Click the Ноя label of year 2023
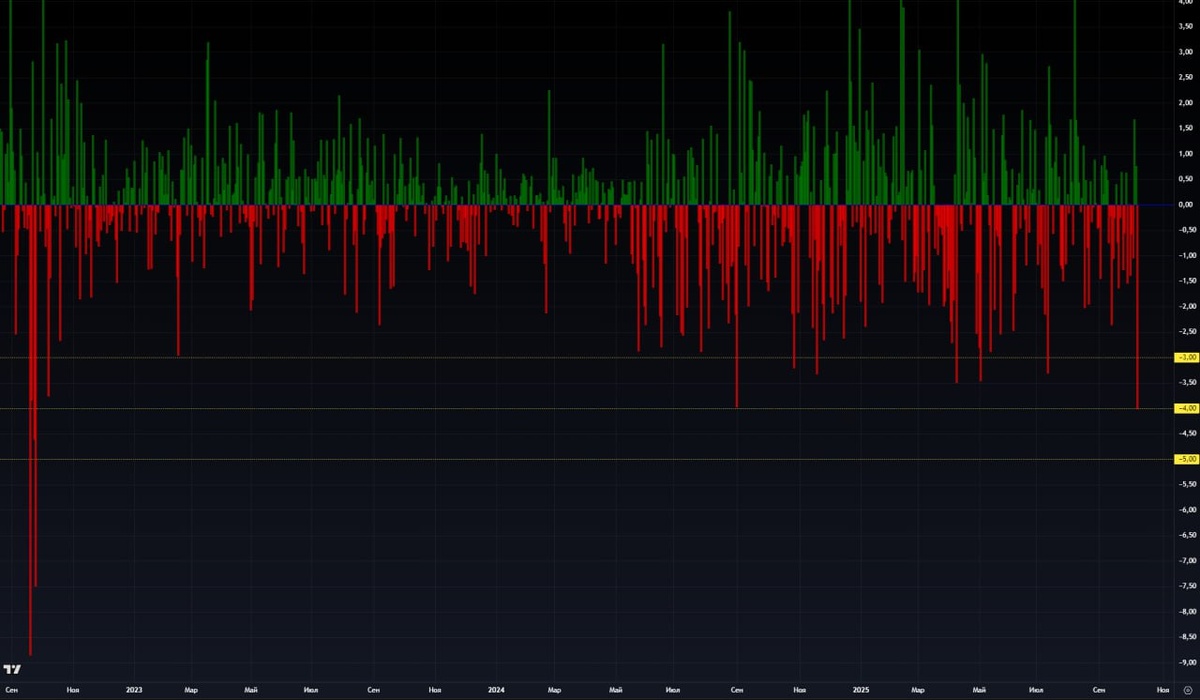The width and height of the screenshot is (1200, 700). [x=435, y=690]
